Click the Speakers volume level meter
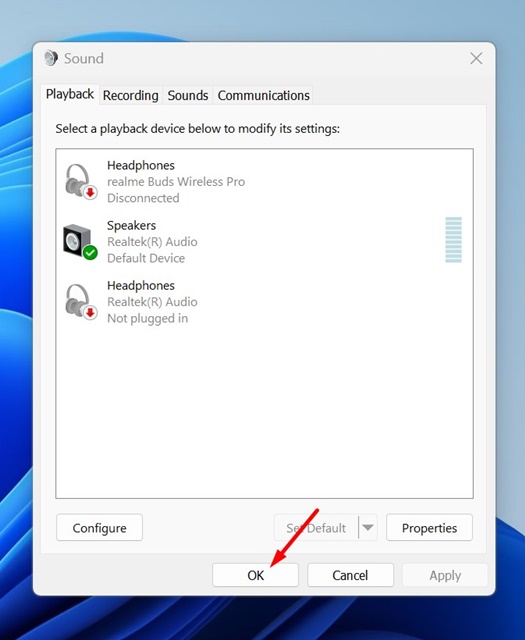Image resolution: width=525 pixels, height=640 pixels. (x=453, y=240)
